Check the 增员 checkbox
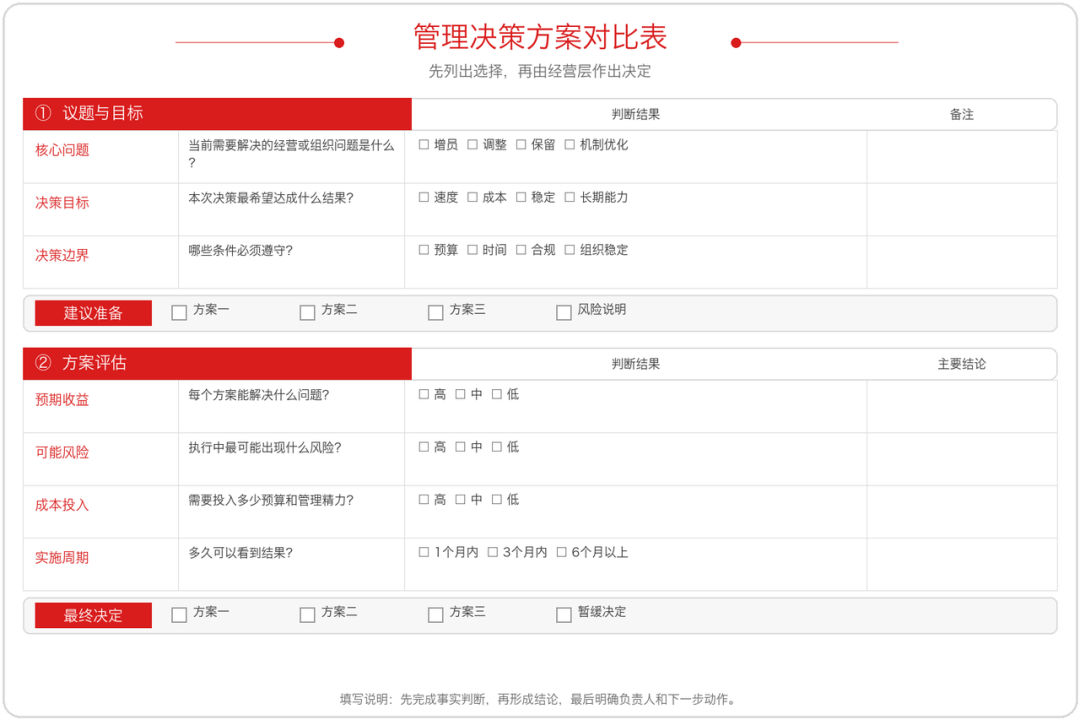Viewport: 1080px width, 720px height. coord(424,145)
